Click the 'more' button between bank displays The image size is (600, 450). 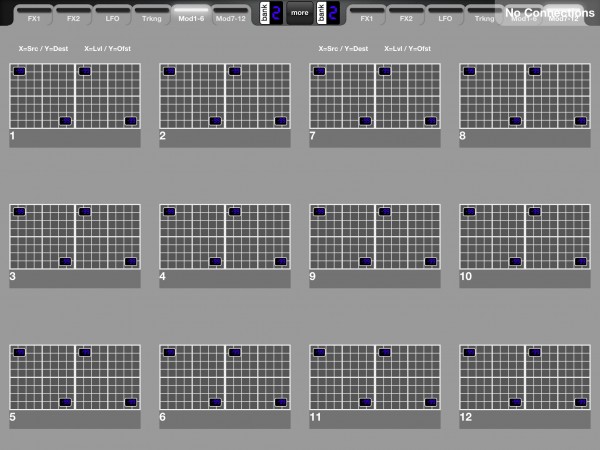click(x=300, y=13)
